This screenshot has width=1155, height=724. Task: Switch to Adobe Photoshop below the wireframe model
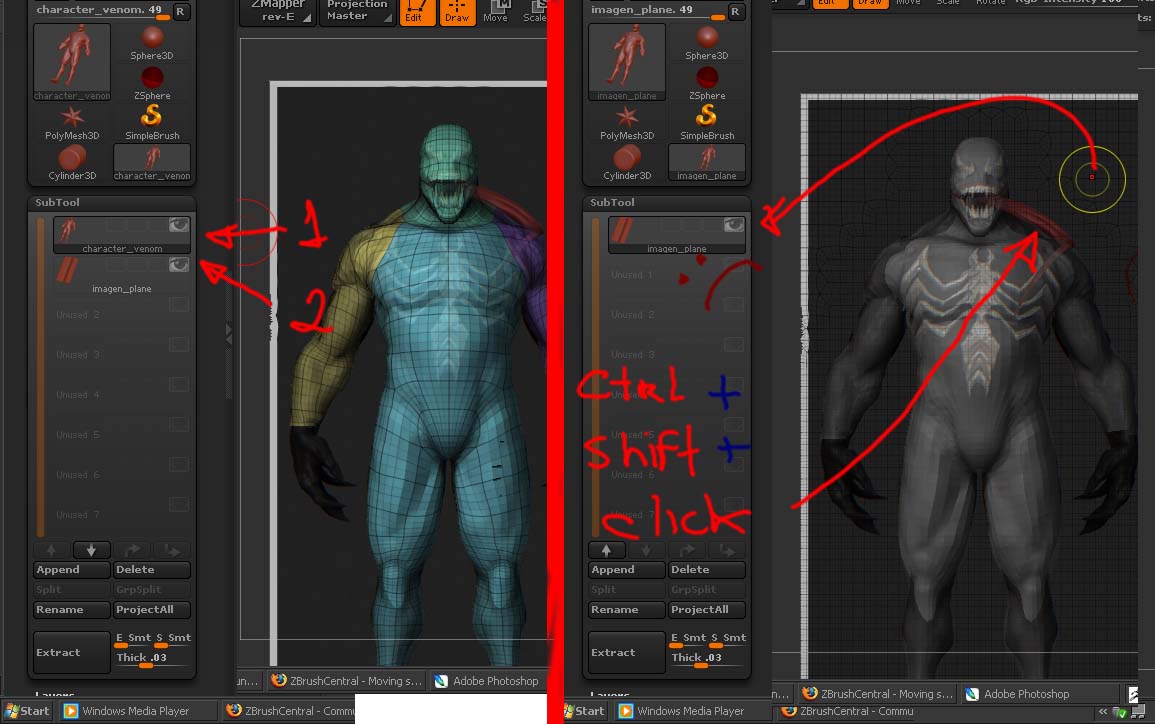pos(488,681)
